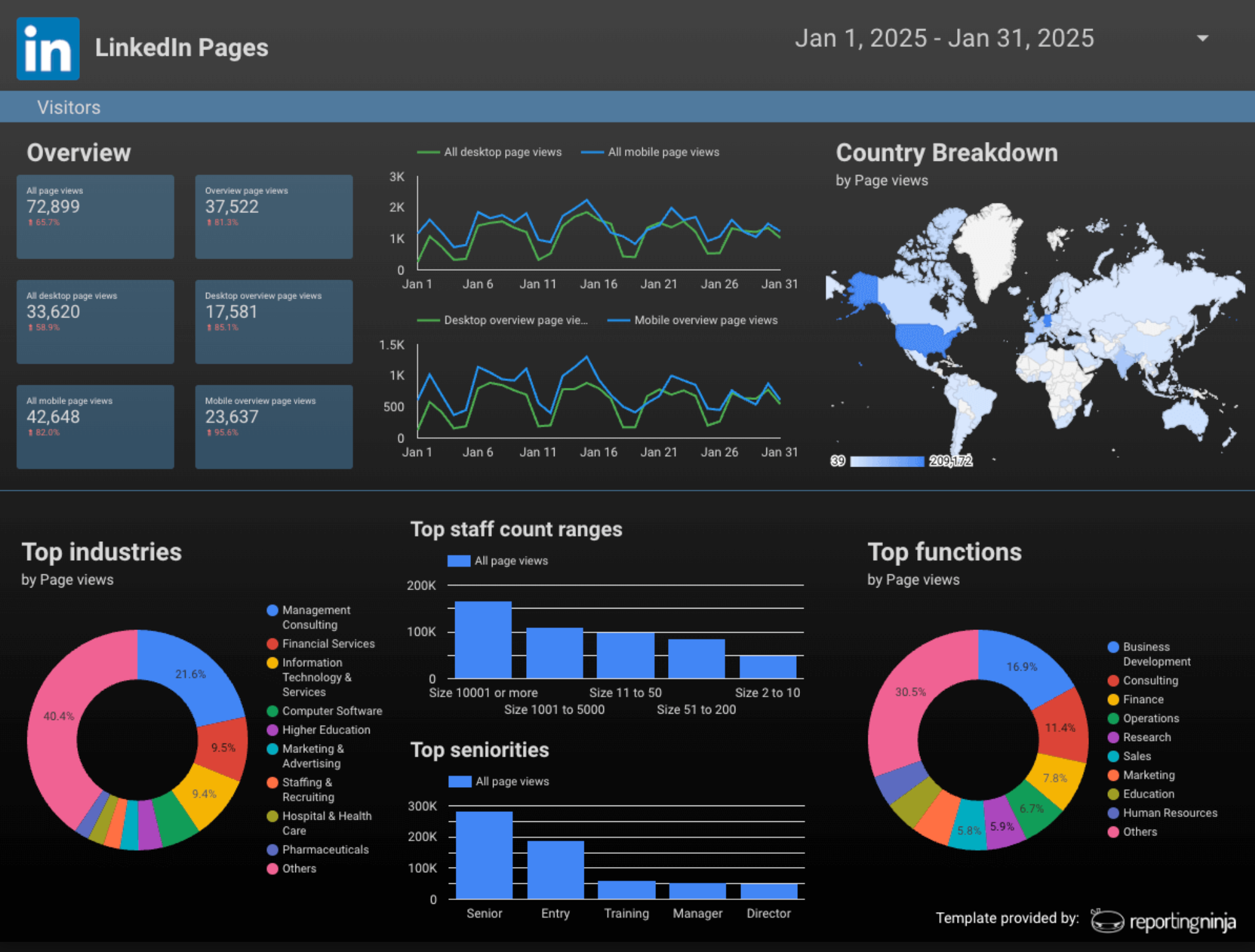Click the map color scale gradient bar
1255x952 pixels.
point(887,461)
